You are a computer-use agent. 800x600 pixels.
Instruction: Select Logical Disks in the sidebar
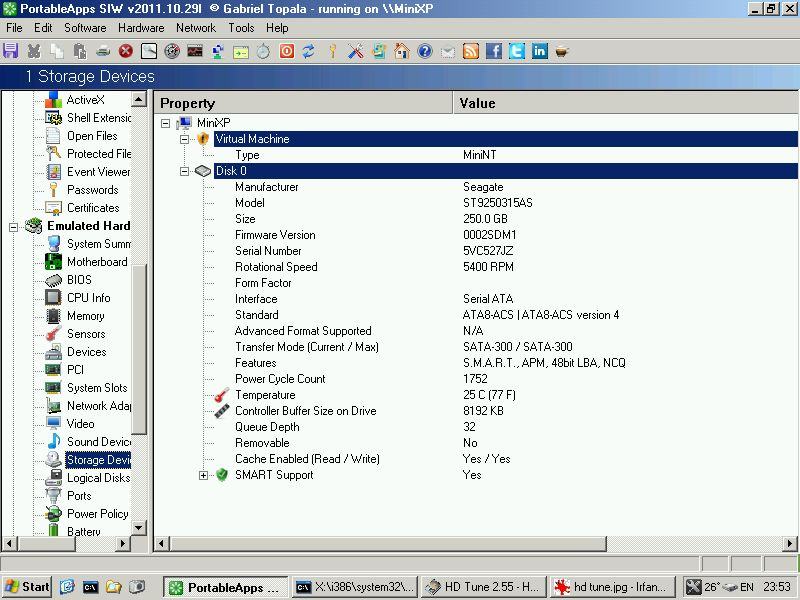tap(98, 478)
